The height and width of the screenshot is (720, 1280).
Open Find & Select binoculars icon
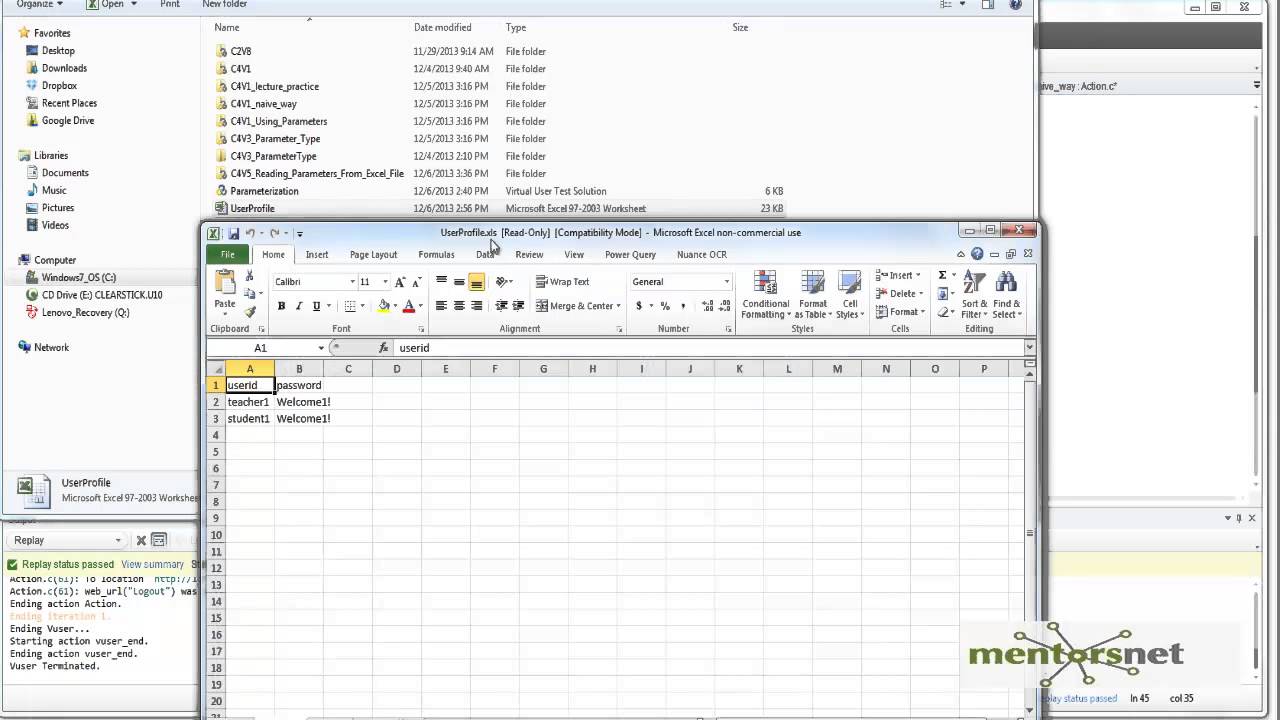point(1007,295)
